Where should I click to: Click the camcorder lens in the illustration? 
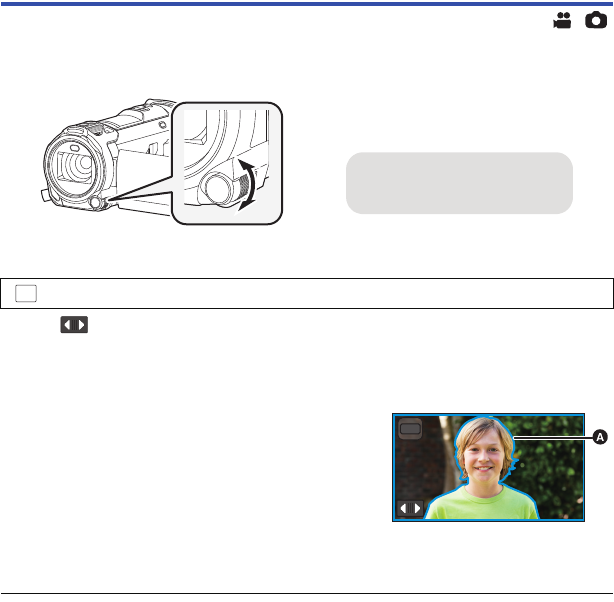(74, 166)
